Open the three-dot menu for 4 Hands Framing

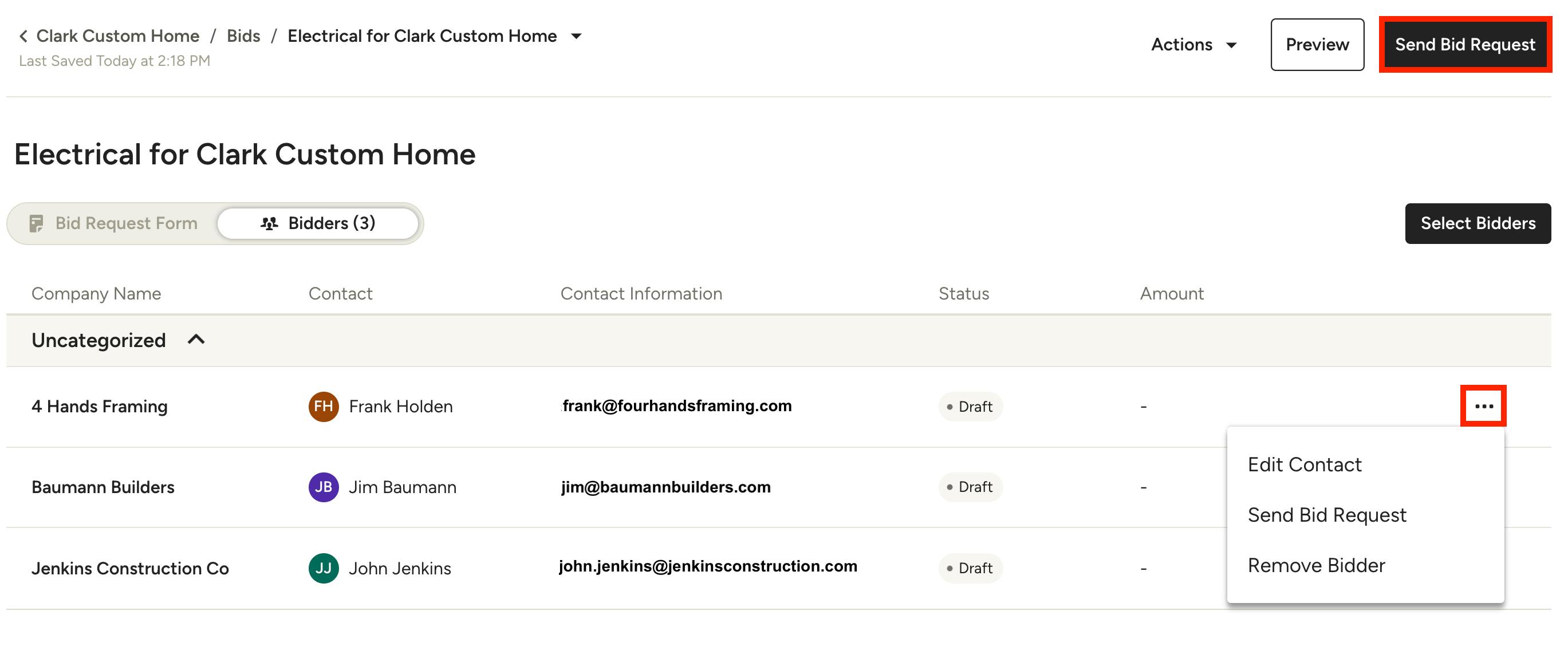tap(1483, 406)
